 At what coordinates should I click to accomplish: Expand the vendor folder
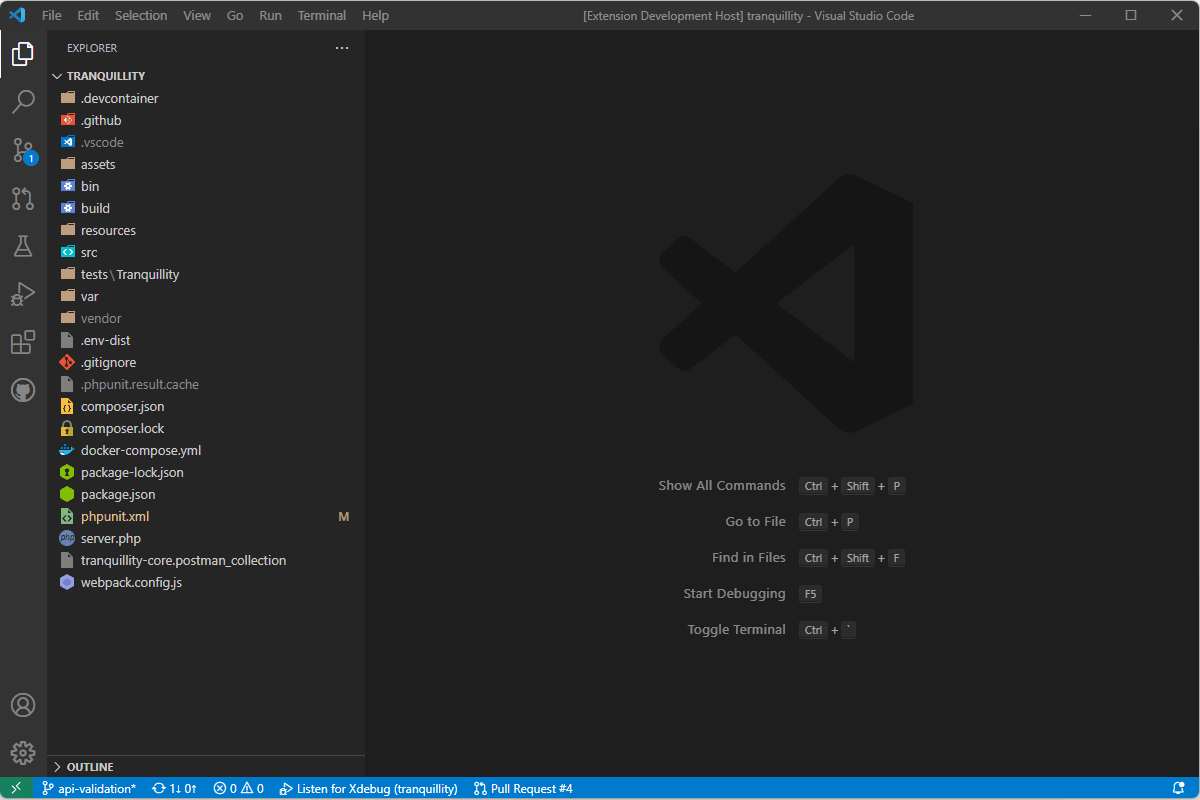click(x=206, y=318)
